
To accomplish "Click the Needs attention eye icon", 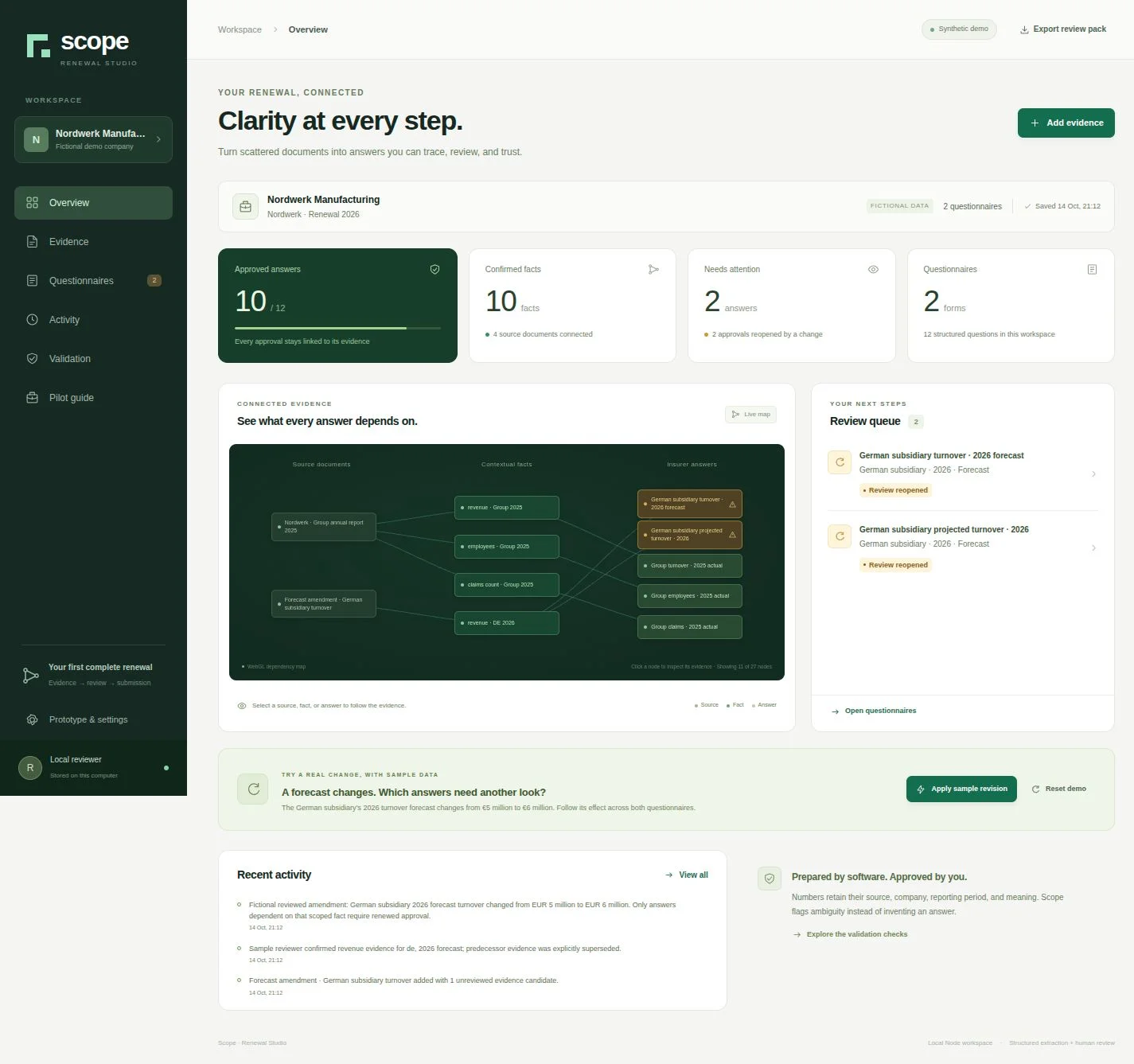I will (x=873, y=270).
